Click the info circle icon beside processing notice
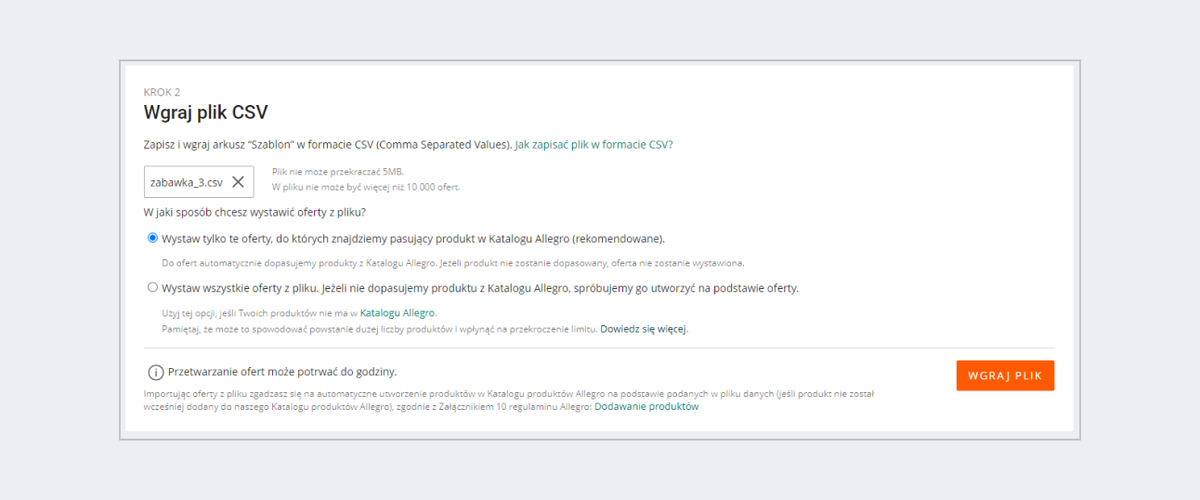 156,372
